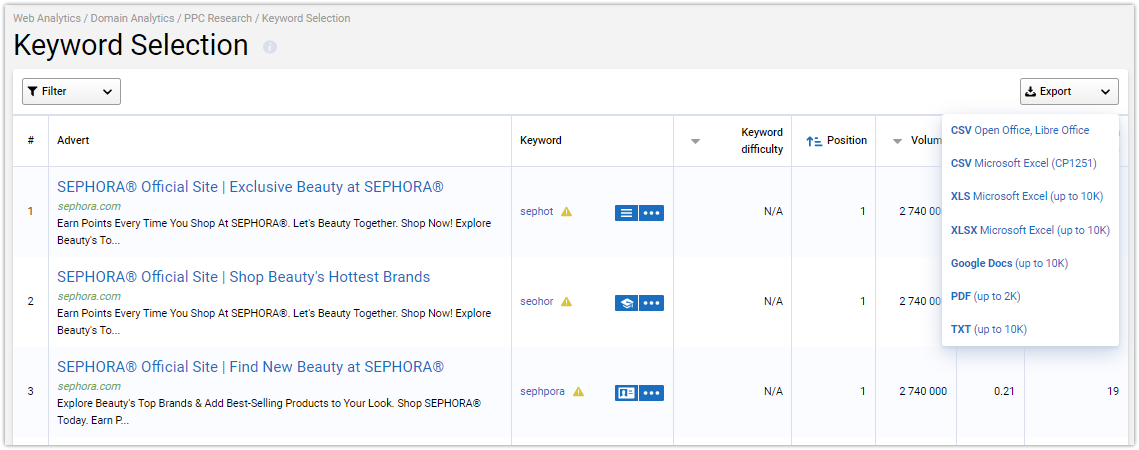
Task: Click the Keyword difficulty header text
Action: click(762, 141)
